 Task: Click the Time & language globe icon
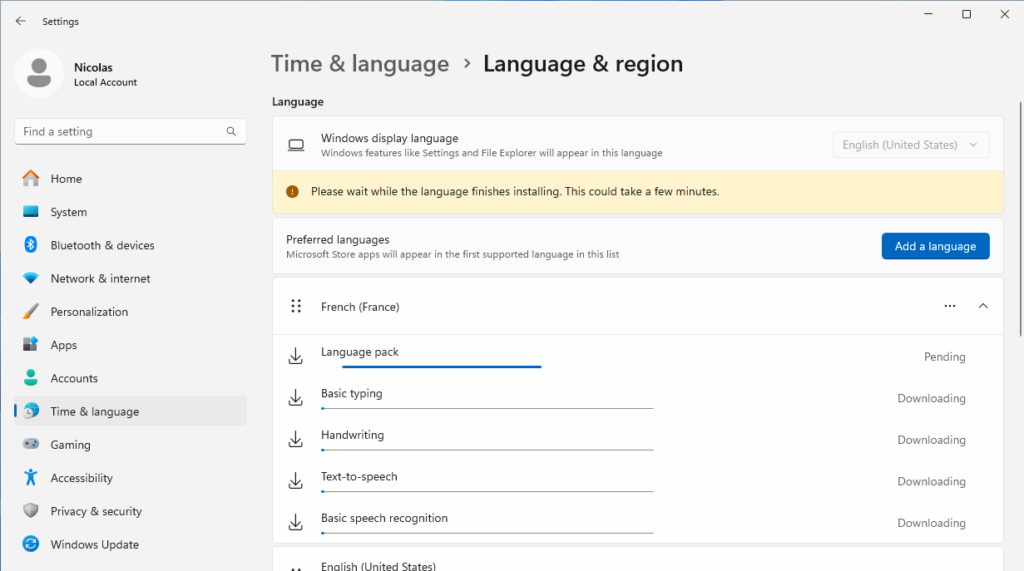click(31, 411)
